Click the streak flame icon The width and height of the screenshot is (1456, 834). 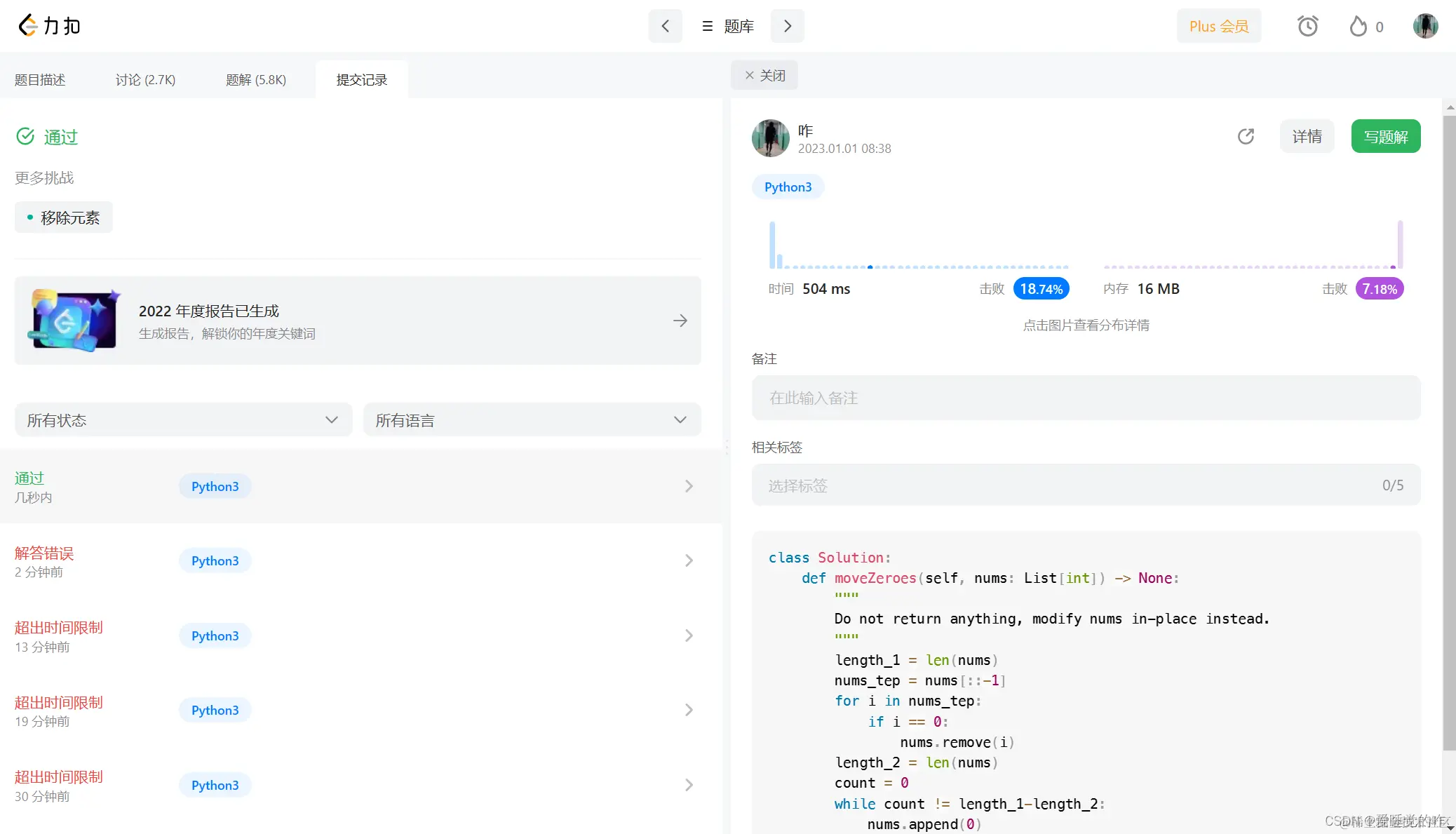(1359, 27)
